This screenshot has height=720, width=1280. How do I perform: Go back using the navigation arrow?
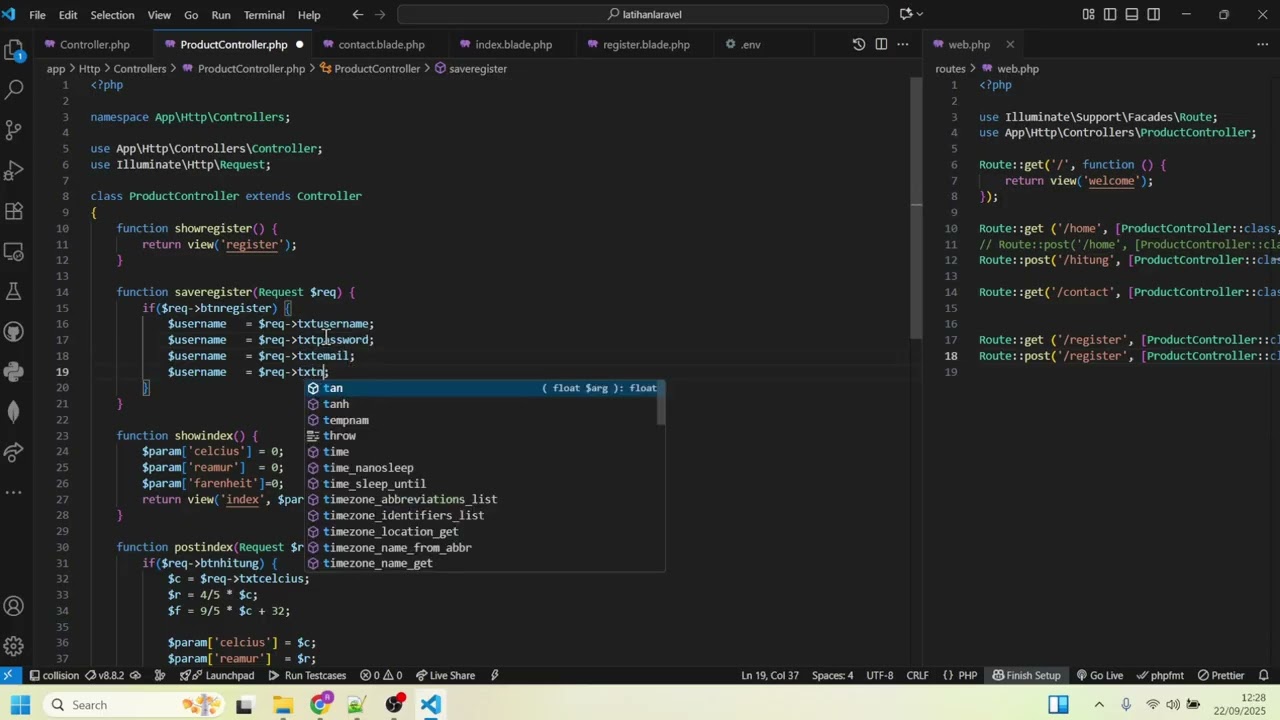(x=358, y=15)
